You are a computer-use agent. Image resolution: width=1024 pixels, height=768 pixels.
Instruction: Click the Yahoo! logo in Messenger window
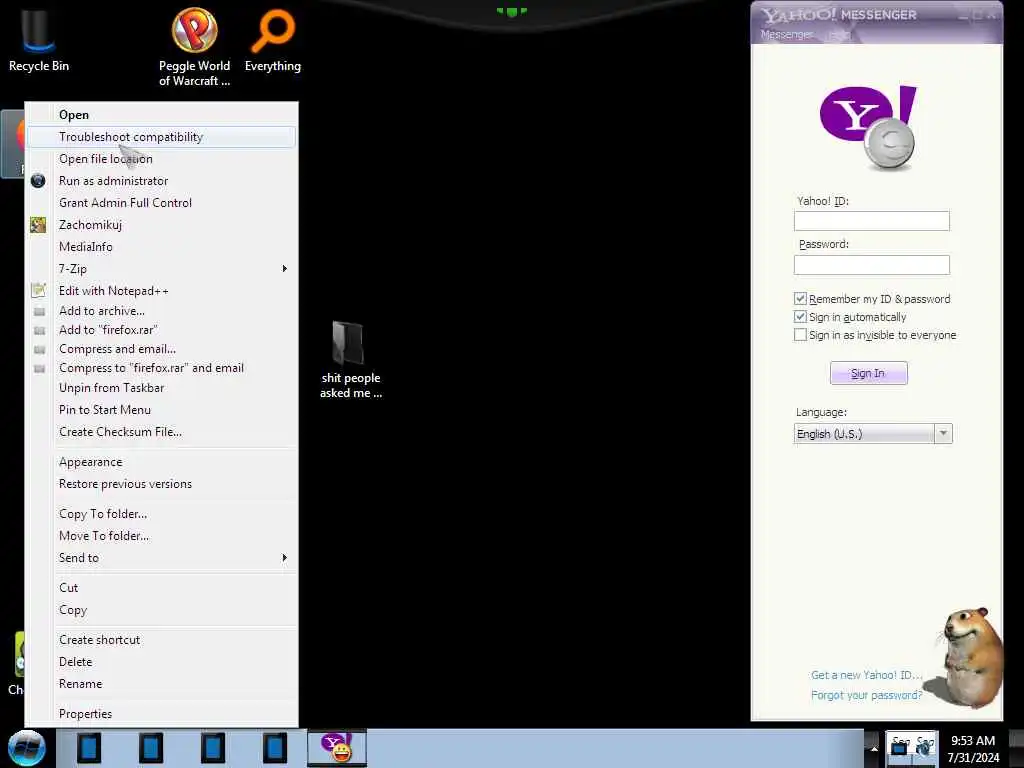pyautogui.click(x=869, y=127)
